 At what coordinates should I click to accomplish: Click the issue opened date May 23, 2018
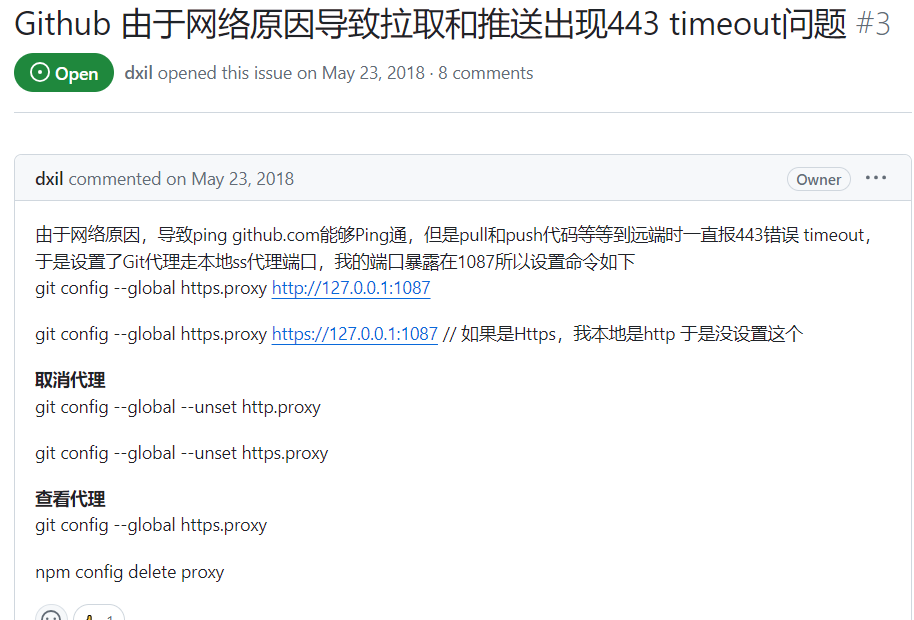pyautogui.click(x=373, y=73)
